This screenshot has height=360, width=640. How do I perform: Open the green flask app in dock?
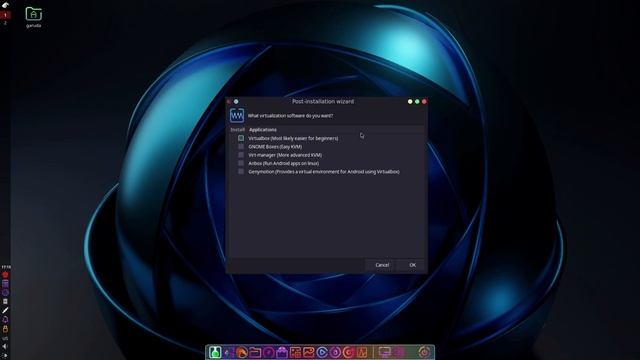[x=215, y=352]
